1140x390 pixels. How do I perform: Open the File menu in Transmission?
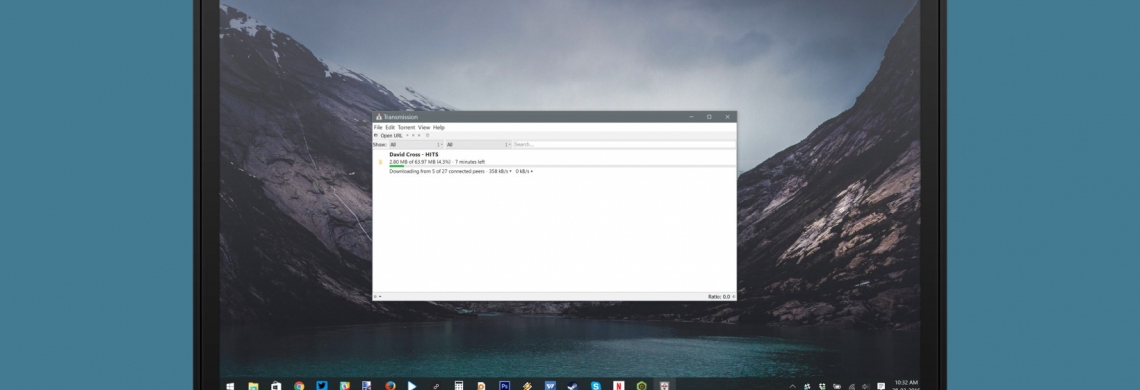pos(377,127)
